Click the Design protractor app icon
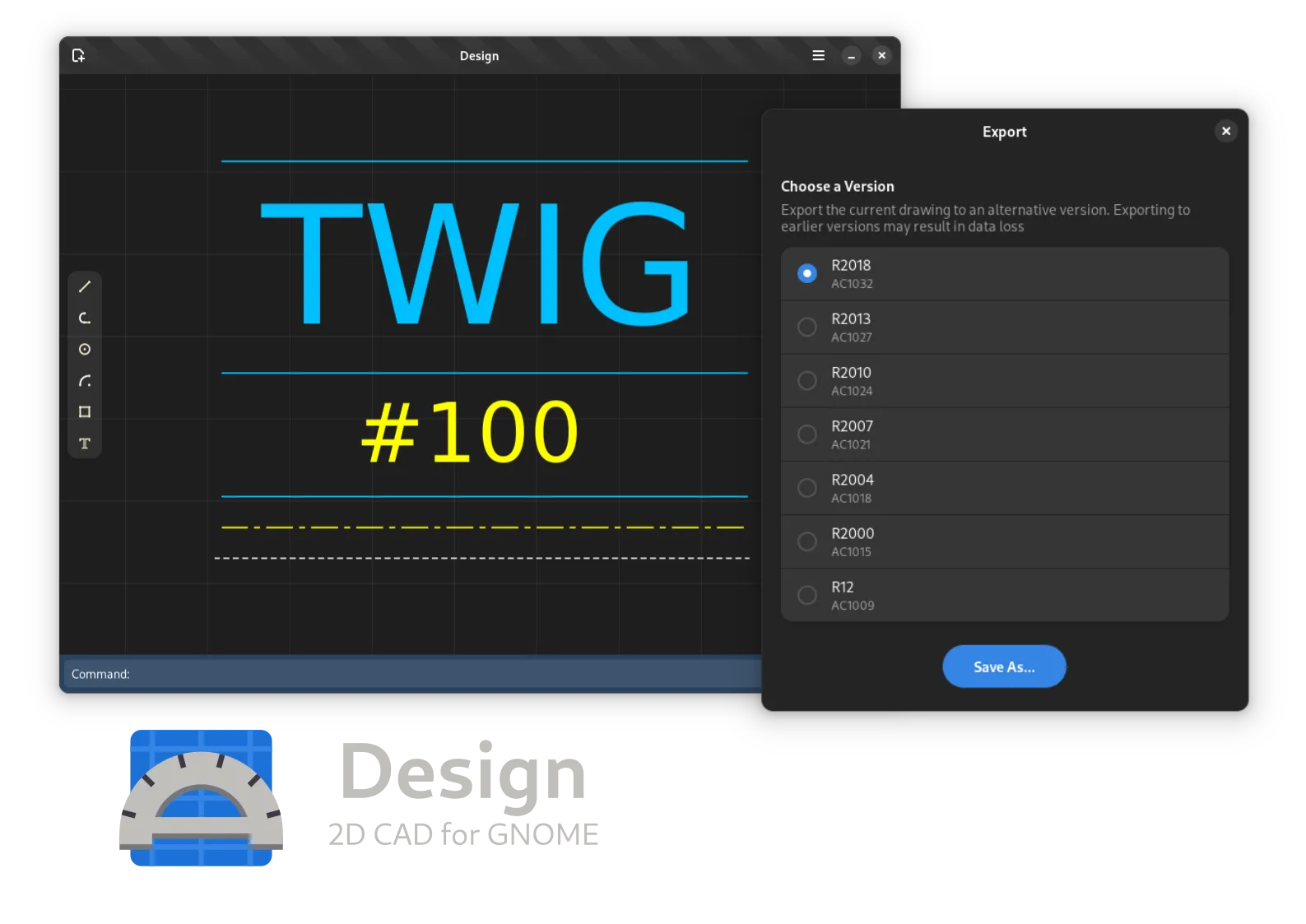1306x924 pixels. click(201, 797)
